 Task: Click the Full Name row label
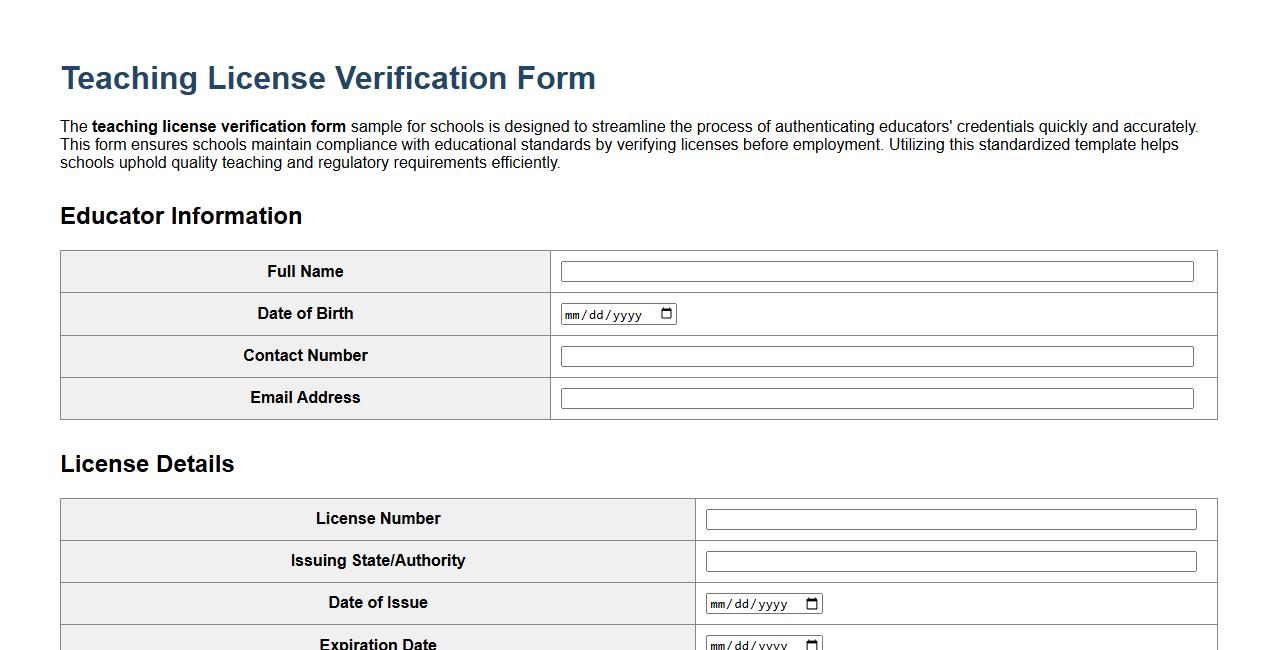click(305, 271)
